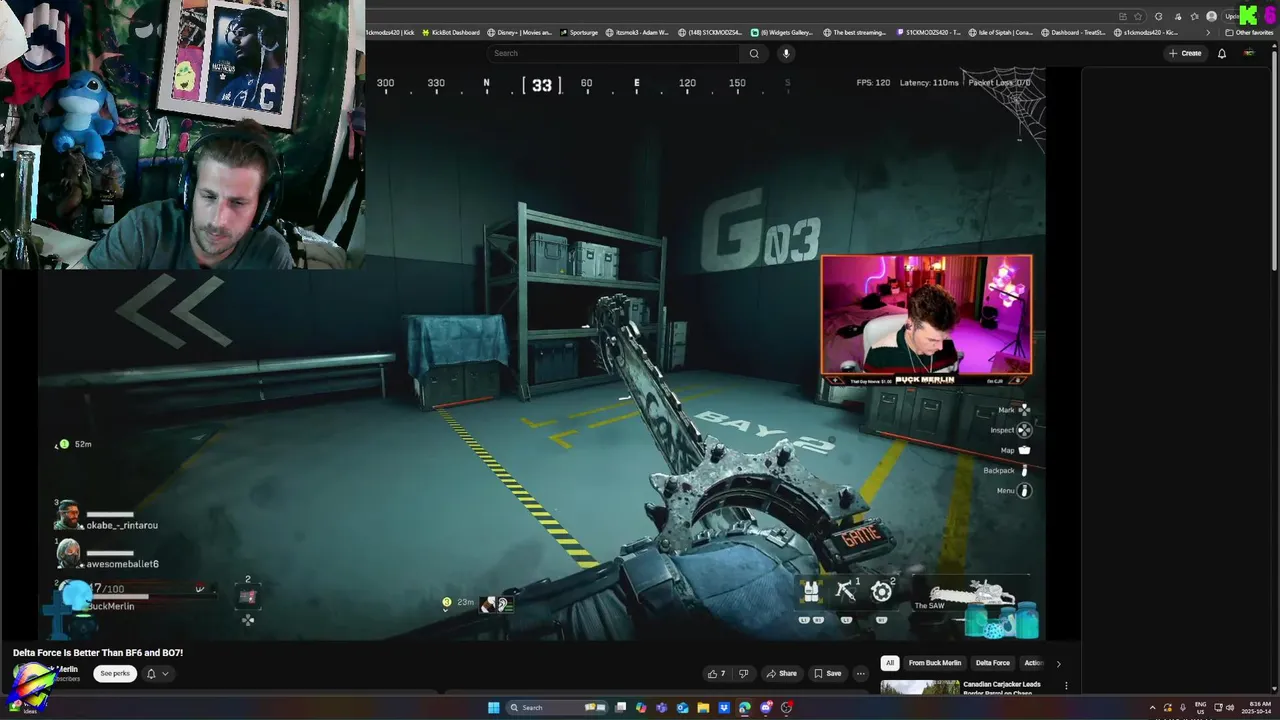
Task: Click the video title text
Action: click(98, 653)
